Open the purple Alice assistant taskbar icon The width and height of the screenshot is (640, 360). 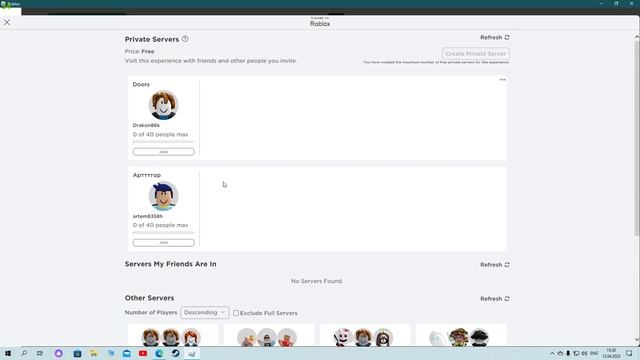point(59,353)
